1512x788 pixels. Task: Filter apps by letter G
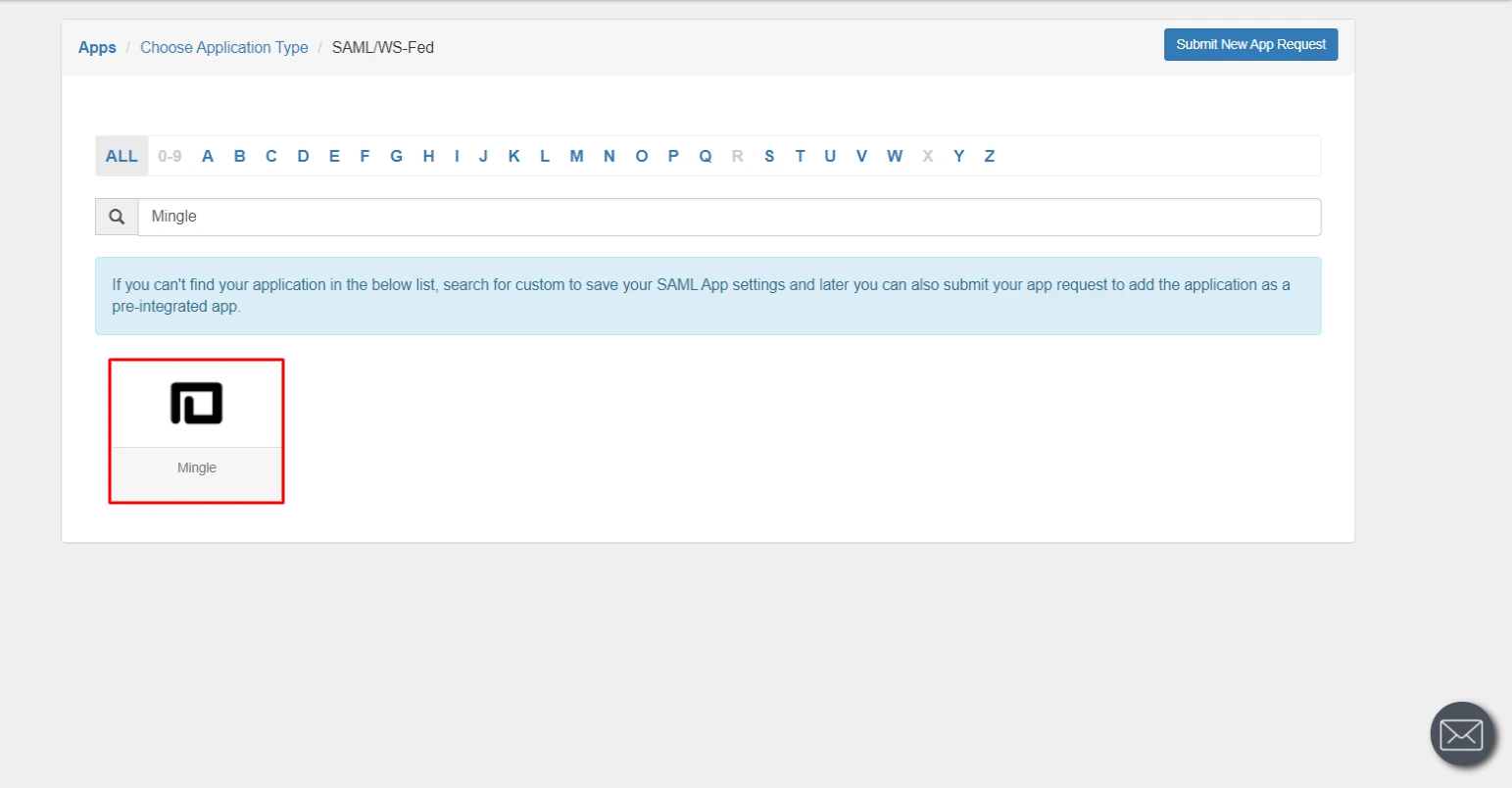(x=397, y=156)
